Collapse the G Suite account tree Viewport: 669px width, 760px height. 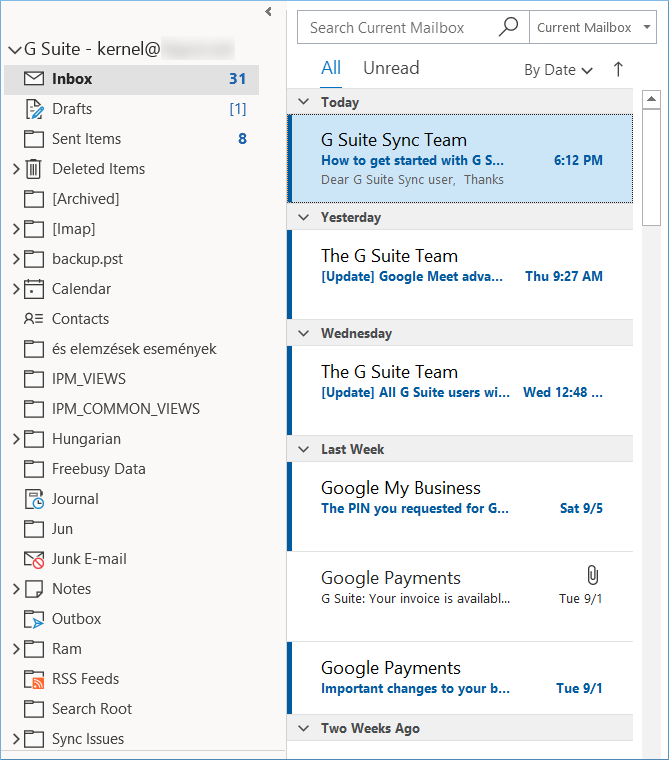point(15,49)
